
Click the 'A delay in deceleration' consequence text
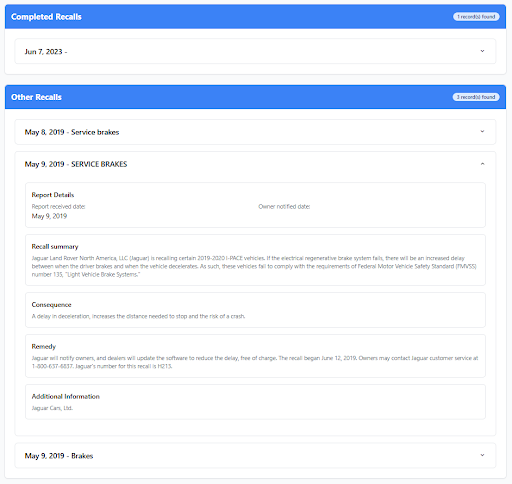pos(138,316)
